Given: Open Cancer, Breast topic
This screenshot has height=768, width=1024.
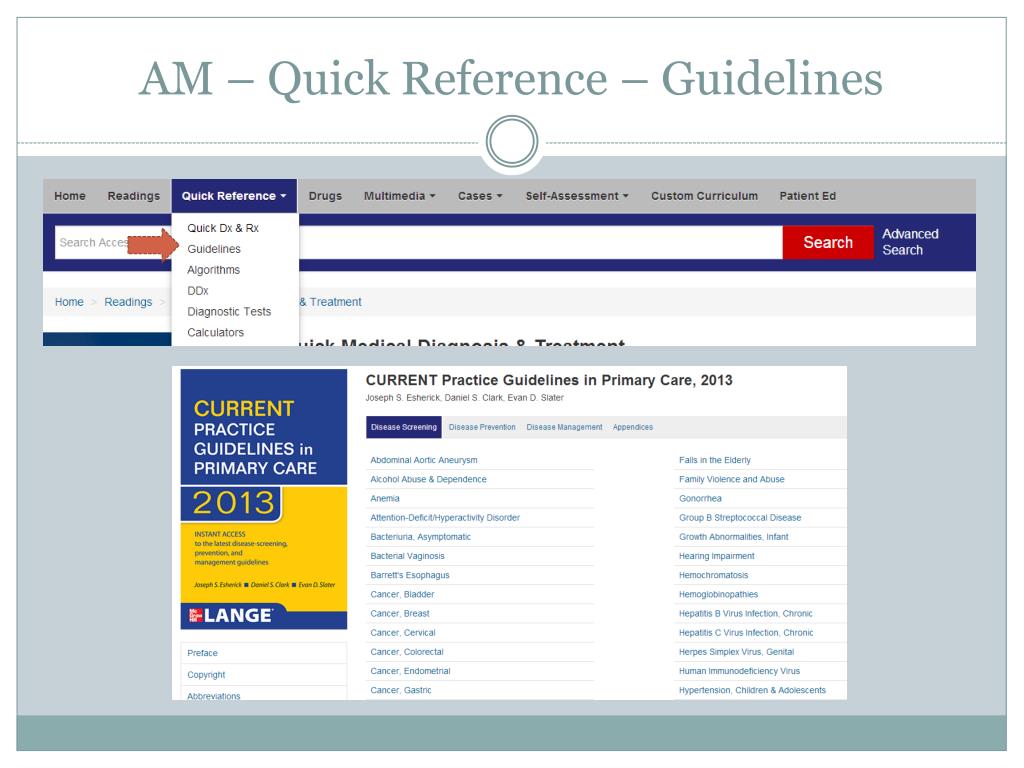Looking at the screenshot, I should tap(400, 613).
